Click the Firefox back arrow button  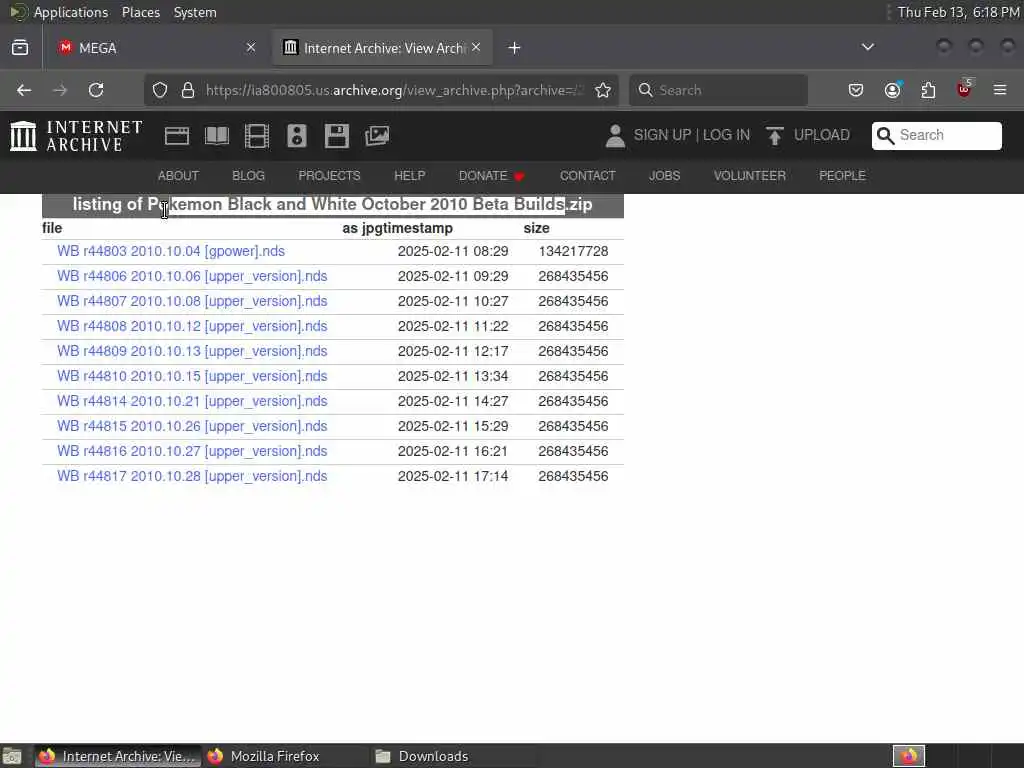(24, 90)
